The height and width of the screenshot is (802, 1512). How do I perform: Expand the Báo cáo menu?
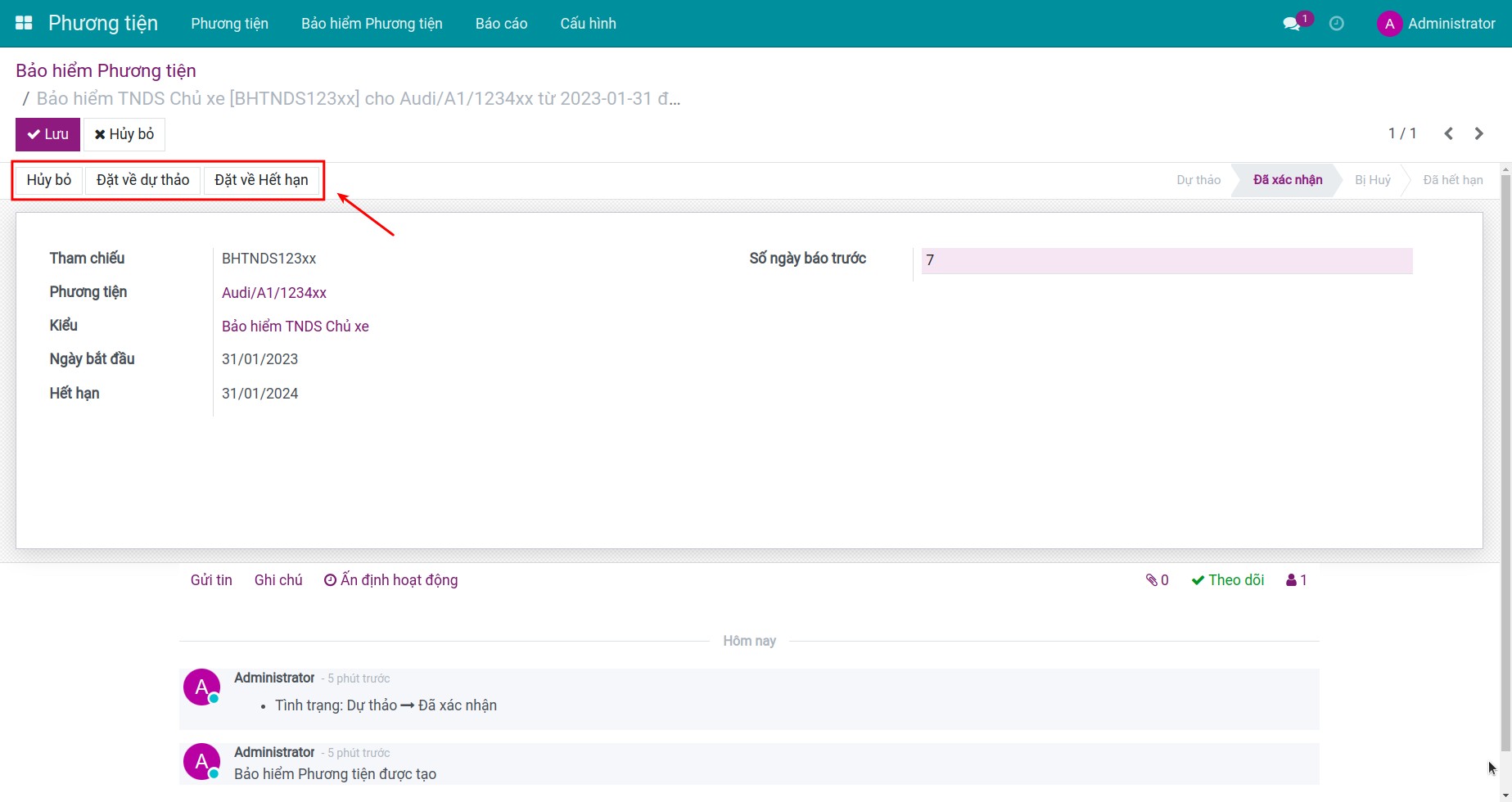click(501, 24)
